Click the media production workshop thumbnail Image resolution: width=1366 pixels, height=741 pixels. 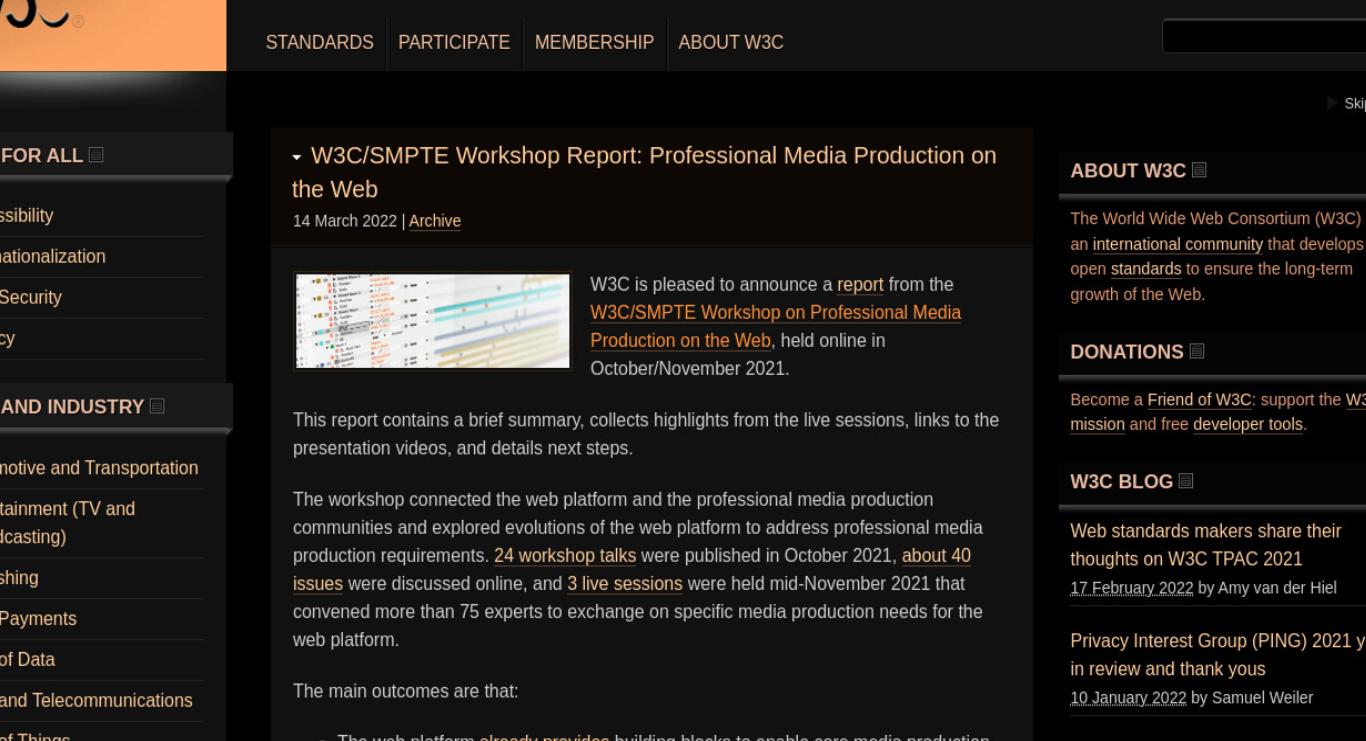[x=432, y=321]
